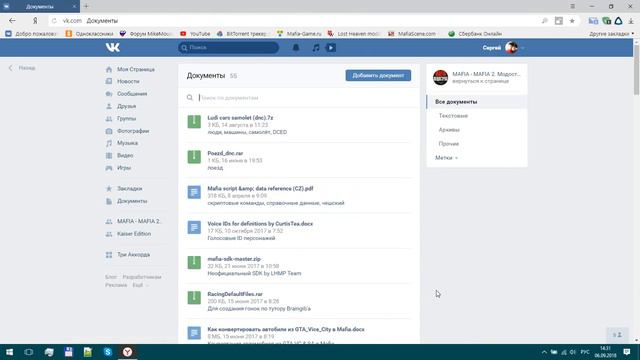Open browser menu hamburger icon
Screen dimensions: 640x360
[x=573, y=6]
